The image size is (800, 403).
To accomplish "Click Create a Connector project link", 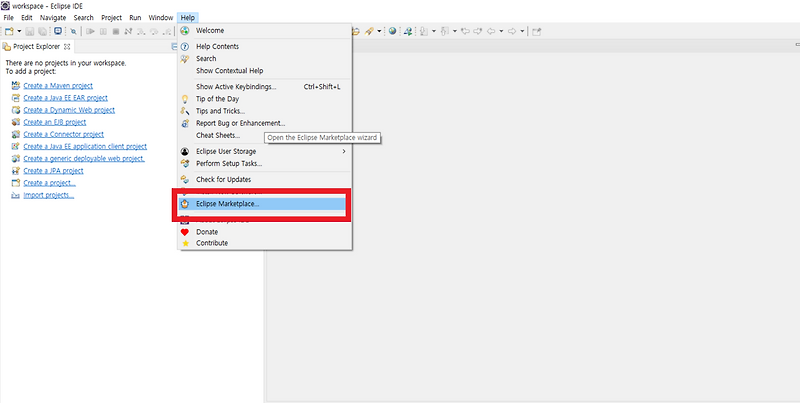I will click(x=63, y=135).
